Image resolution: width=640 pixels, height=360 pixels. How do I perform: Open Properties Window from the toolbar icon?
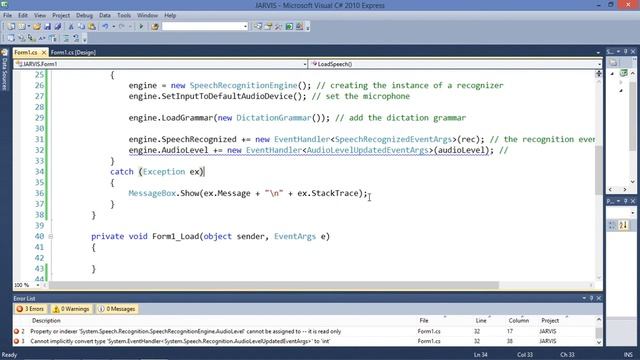pyautogui.click(x=269, y=27)
